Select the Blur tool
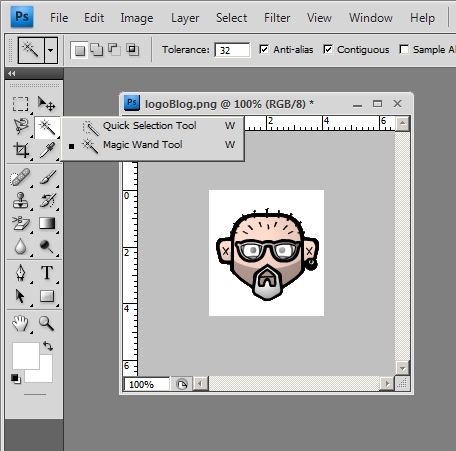This screenshot has width=456, height=451. coord(20,247)
